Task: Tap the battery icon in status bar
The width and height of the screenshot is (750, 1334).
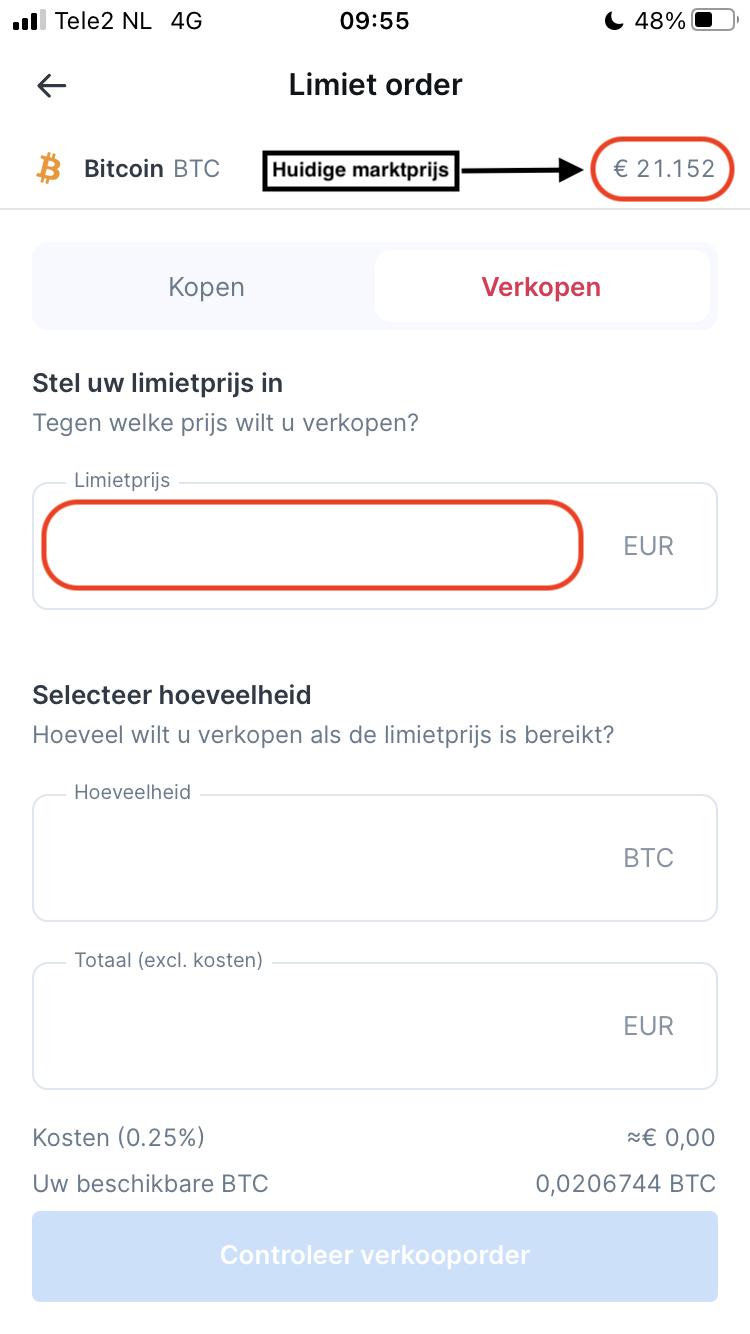Action: click(714, 20)
